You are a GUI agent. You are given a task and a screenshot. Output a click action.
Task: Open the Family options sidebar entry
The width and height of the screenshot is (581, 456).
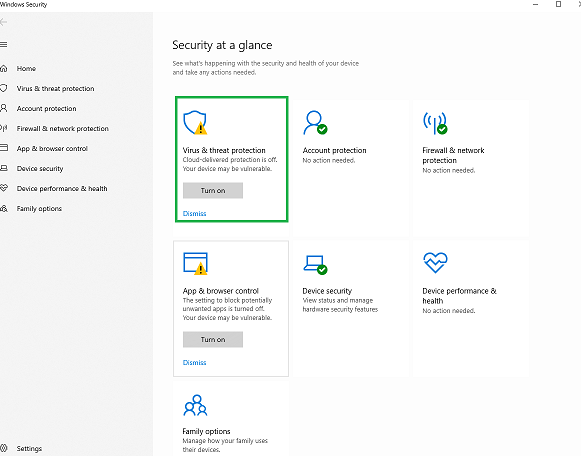(x=39, y=209)
